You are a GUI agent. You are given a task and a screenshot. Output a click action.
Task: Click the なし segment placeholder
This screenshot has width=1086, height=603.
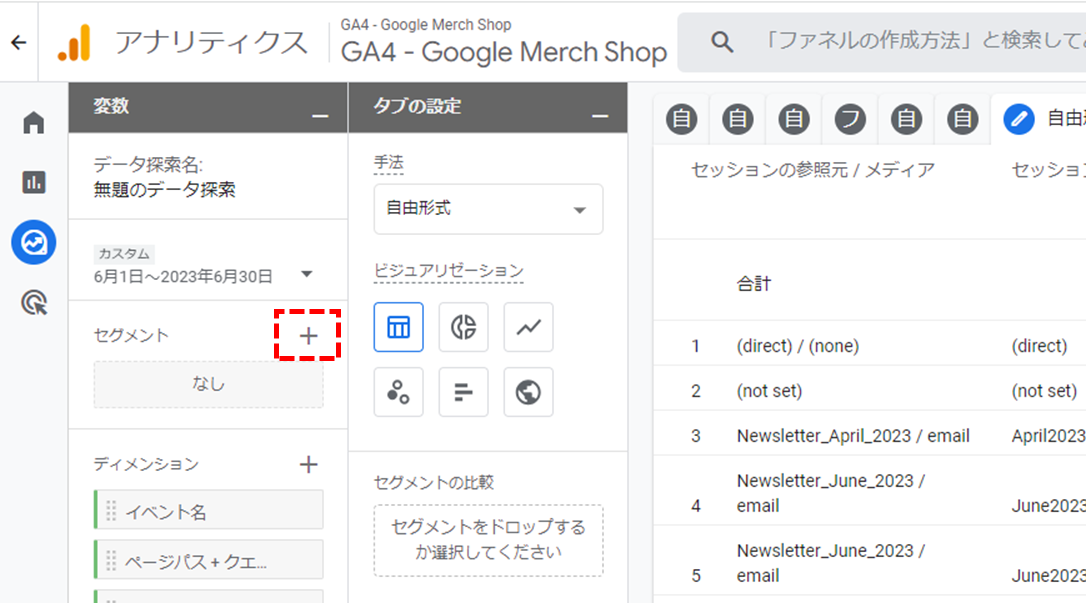[x=208, y=384]
